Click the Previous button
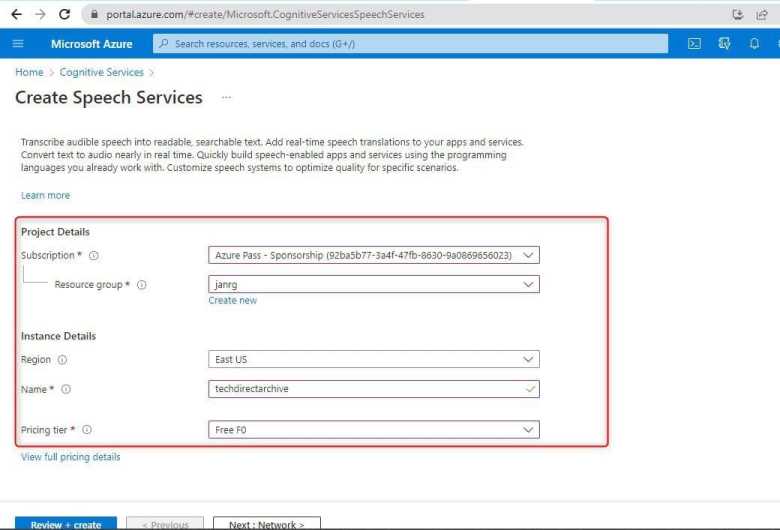 pyautogui.click(x=165, y=524)
